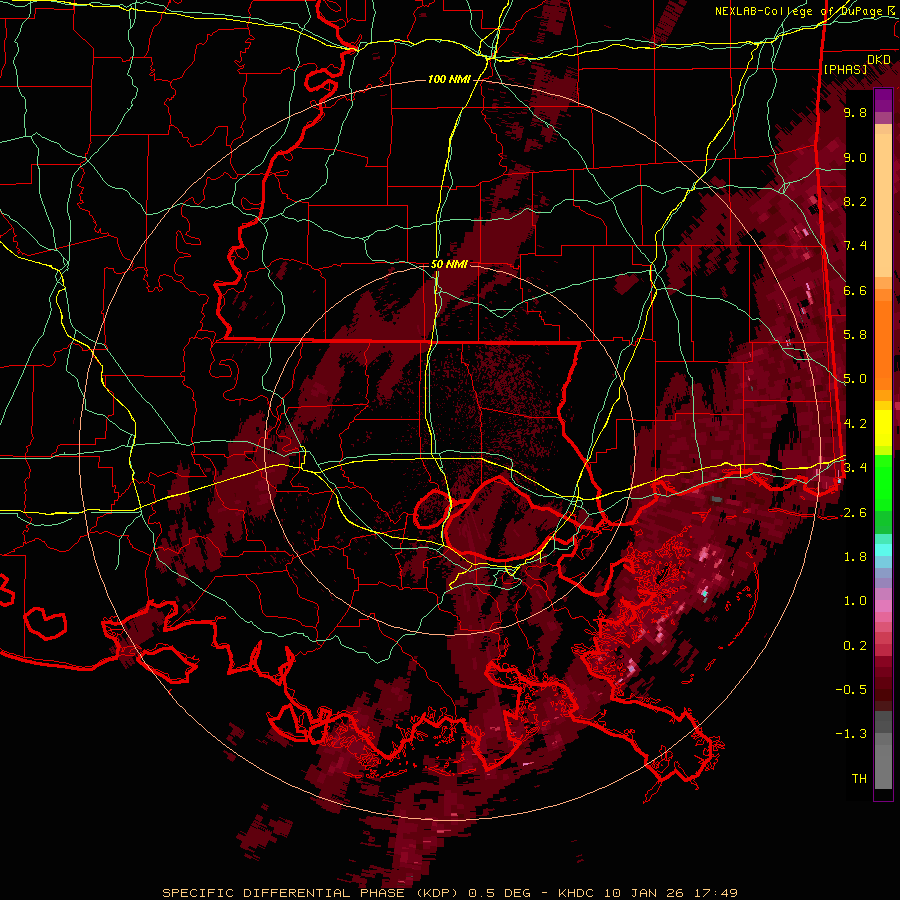Image resolution: width=900 pixels, height=900 pixels.
Task: Click the 1.8 value on color scale
Action: [x=855, y=557]
